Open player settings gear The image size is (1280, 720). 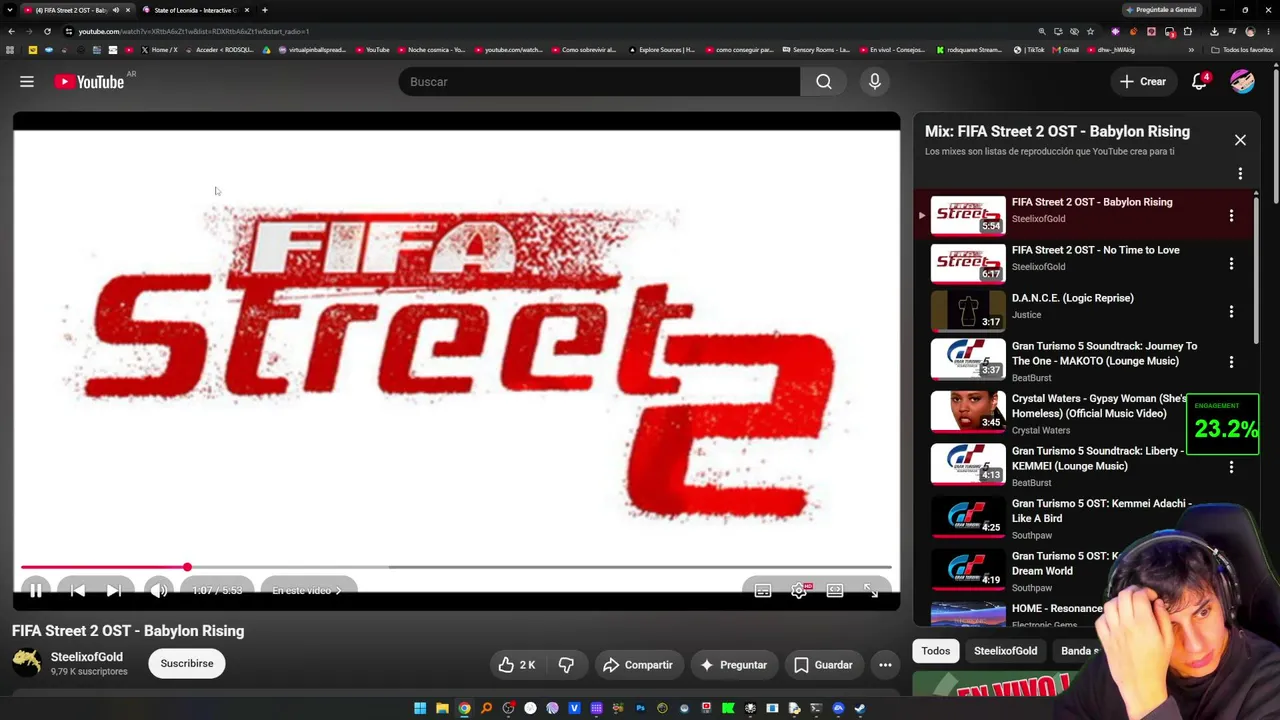coord(799,591)
